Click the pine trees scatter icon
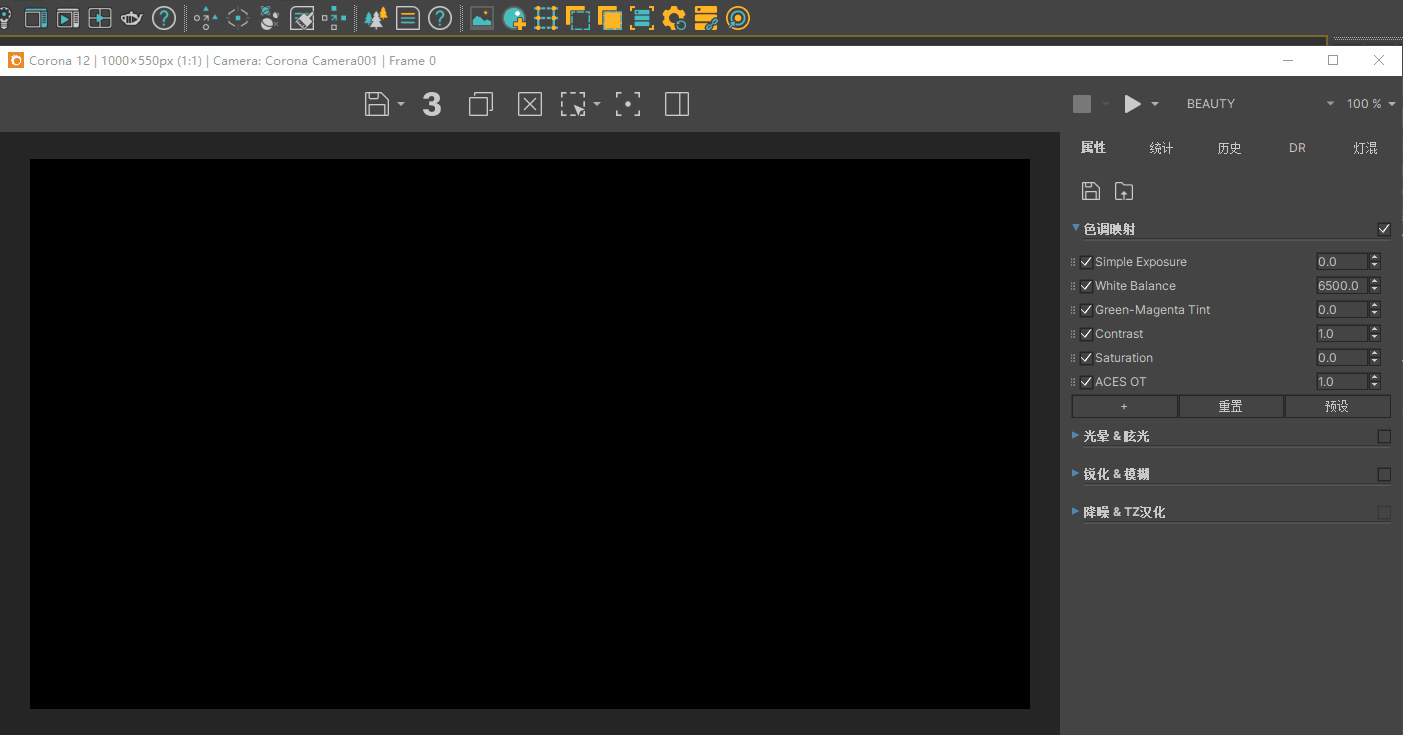 (x=376, y=18)
